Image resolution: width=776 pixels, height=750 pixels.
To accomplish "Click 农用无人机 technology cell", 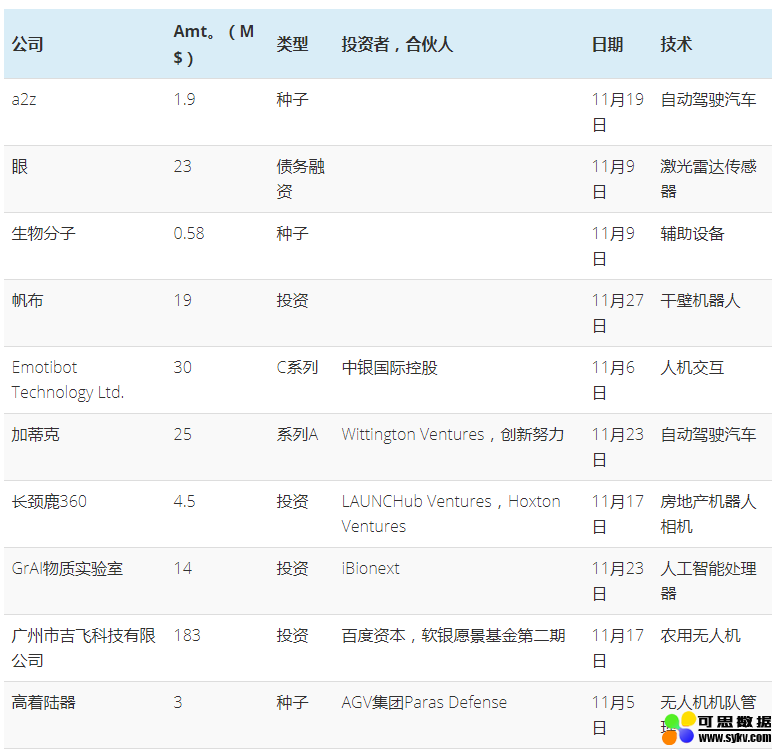I will click(700, 635).
